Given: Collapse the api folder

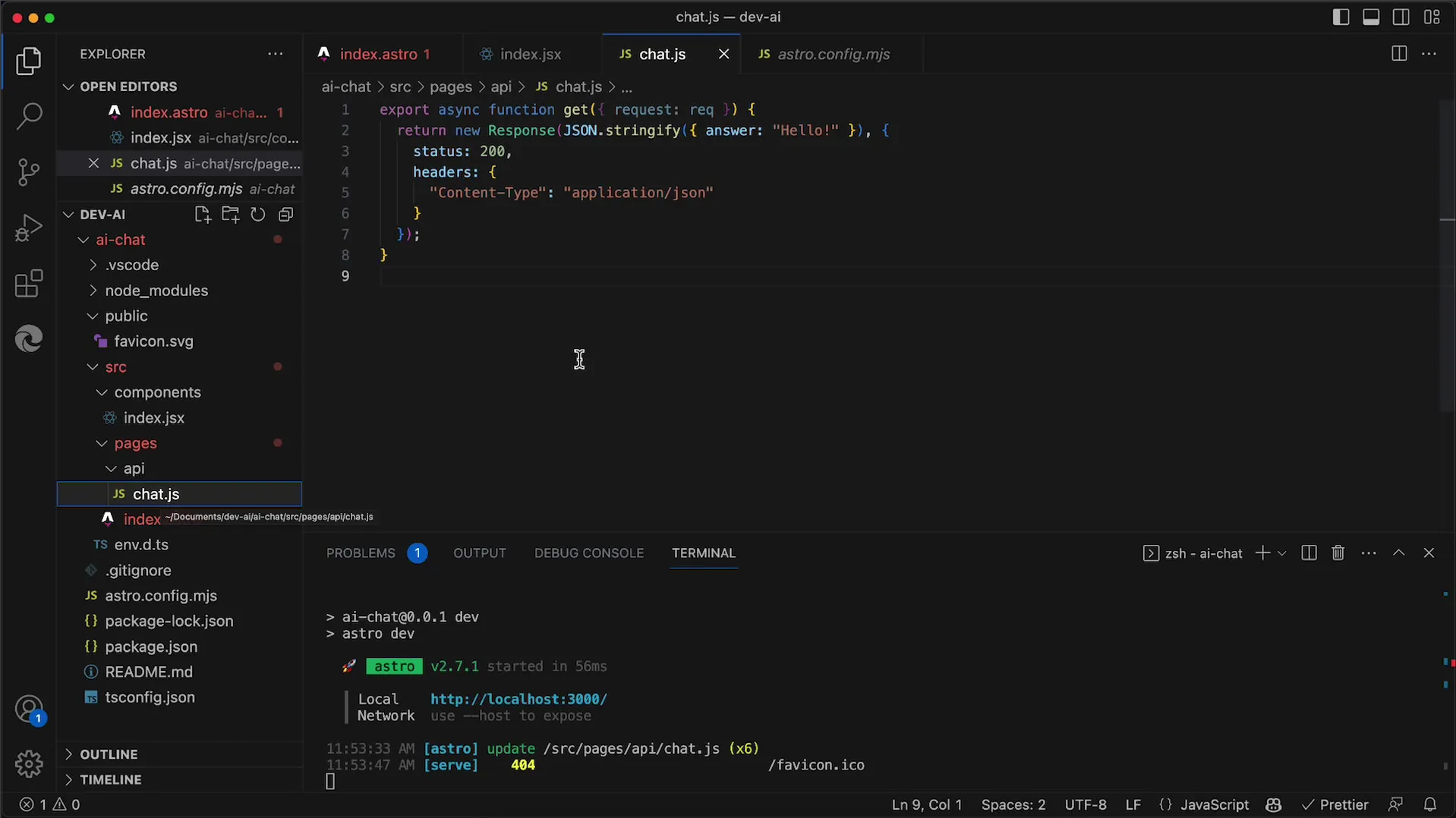Looking at the screenshot, I should (x=179, y=469).
